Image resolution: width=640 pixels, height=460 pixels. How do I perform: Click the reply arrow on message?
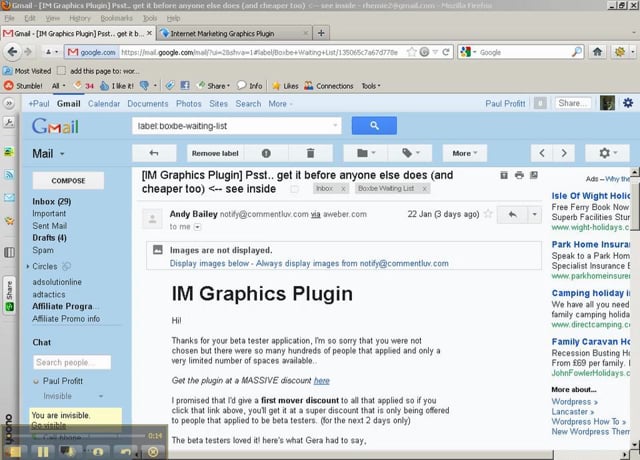513,215
